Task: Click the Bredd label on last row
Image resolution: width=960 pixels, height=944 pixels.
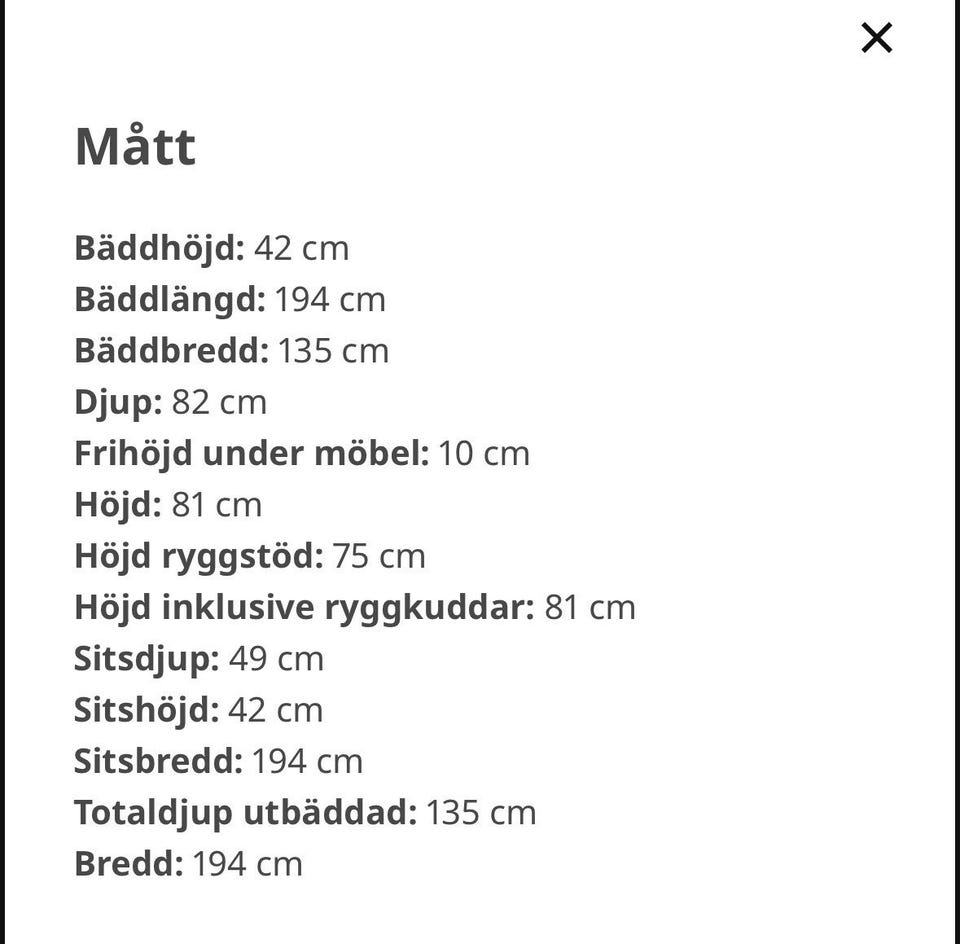Action: pos(129,864)
